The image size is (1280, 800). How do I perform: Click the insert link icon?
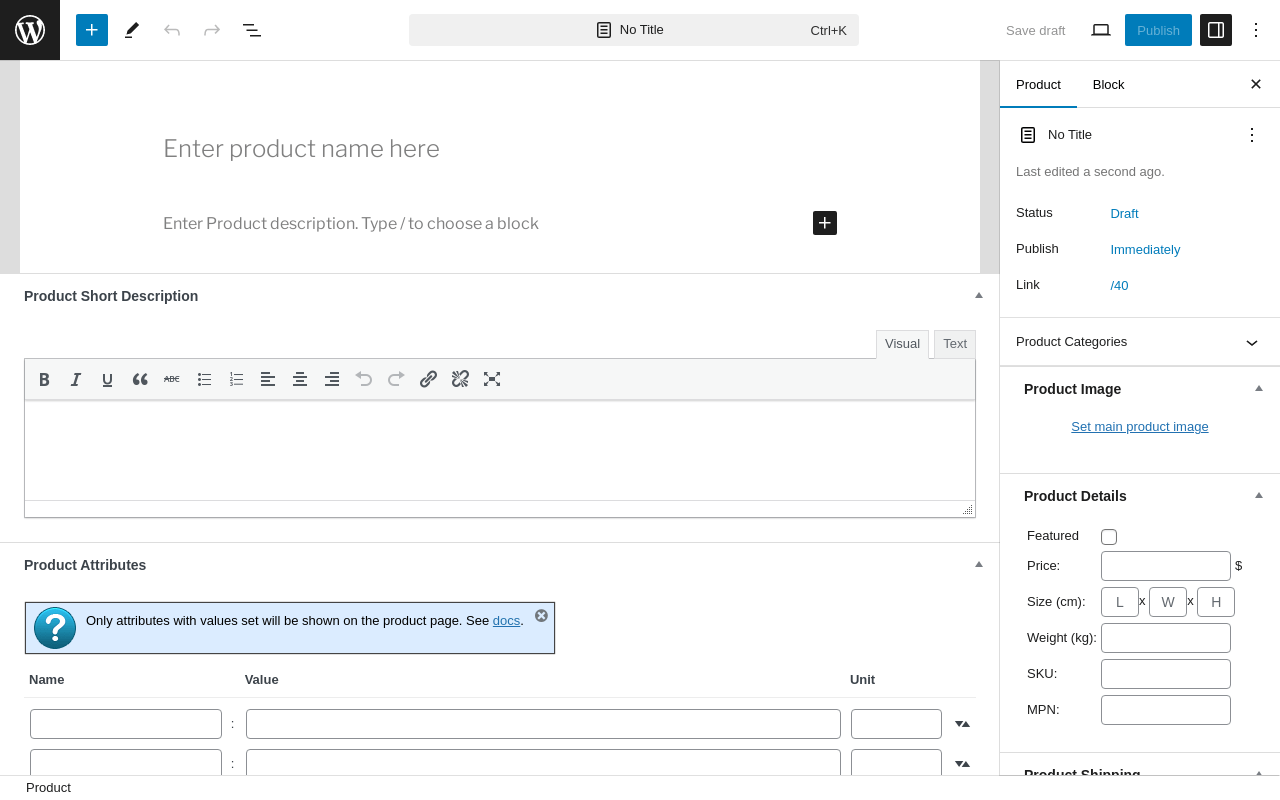[x=428, y=379]
